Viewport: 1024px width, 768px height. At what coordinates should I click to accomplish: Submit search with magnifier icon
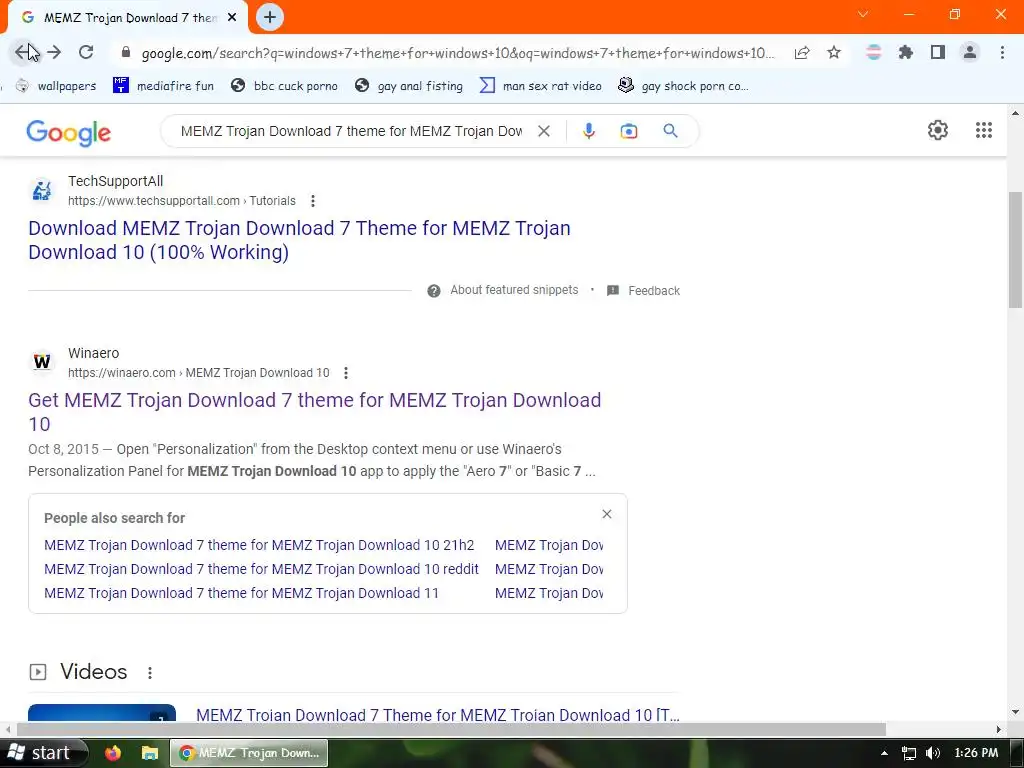[x=670, y=131]
